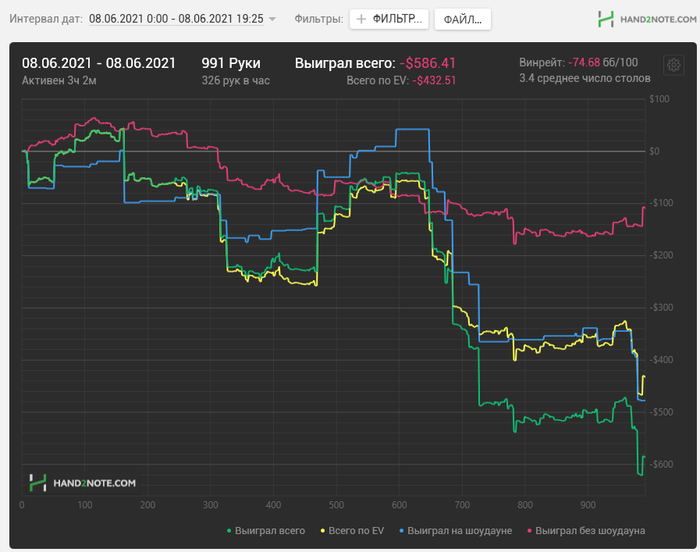Click the 900 x-axis label
This screenshot has height=552, width=700.
[x=588, y=505]
